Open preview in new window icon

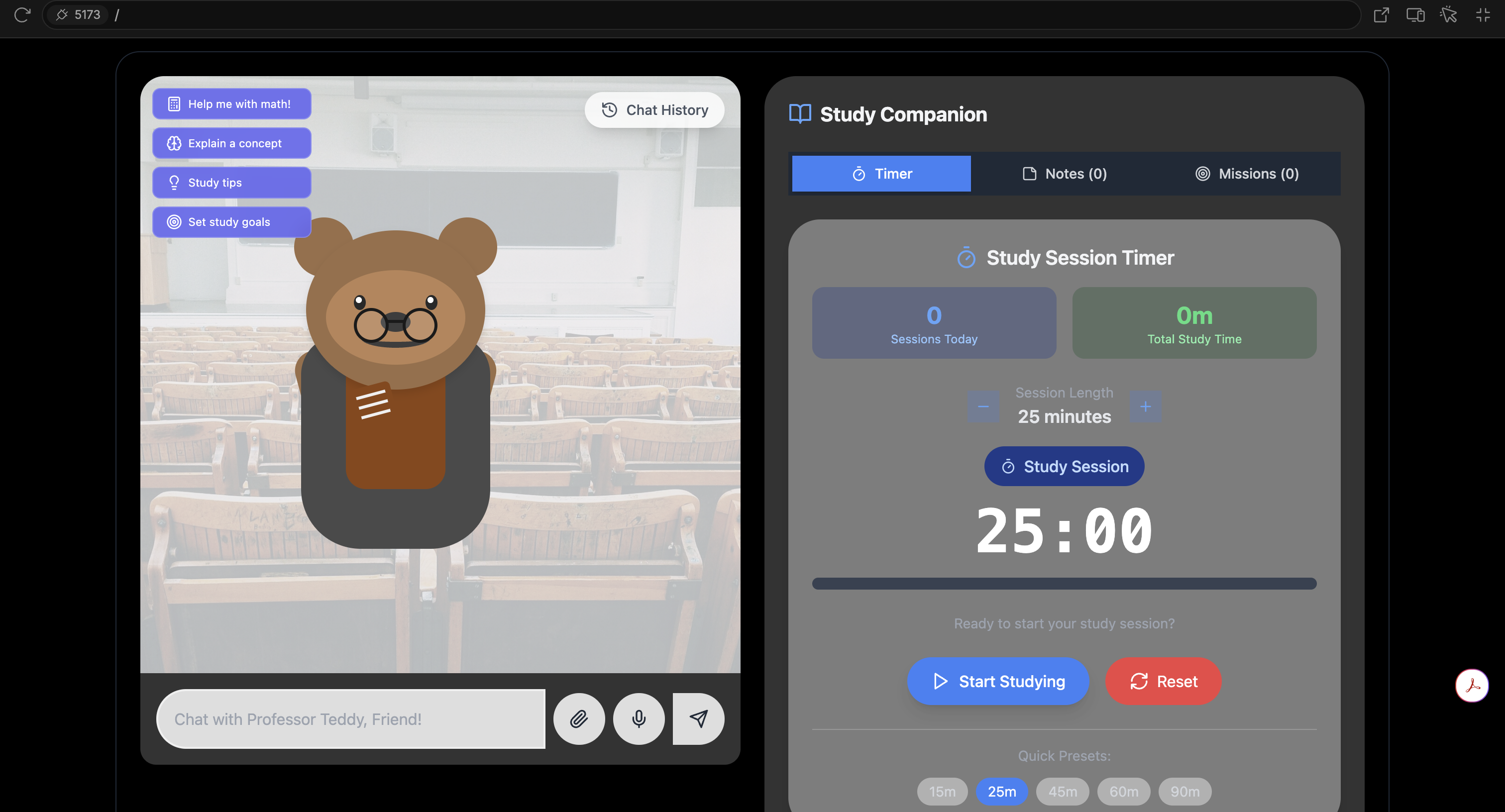pos(1381,14)
